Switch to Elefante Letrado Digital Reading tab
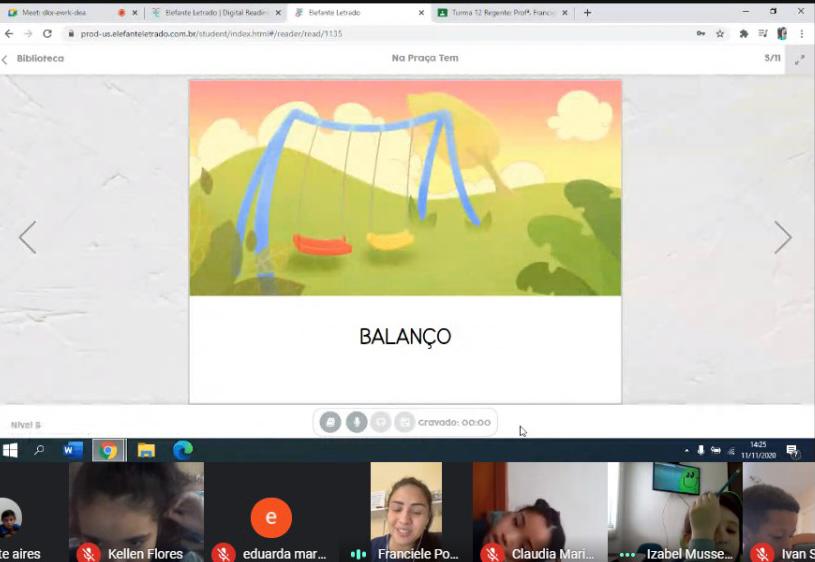 click(210, 13)
